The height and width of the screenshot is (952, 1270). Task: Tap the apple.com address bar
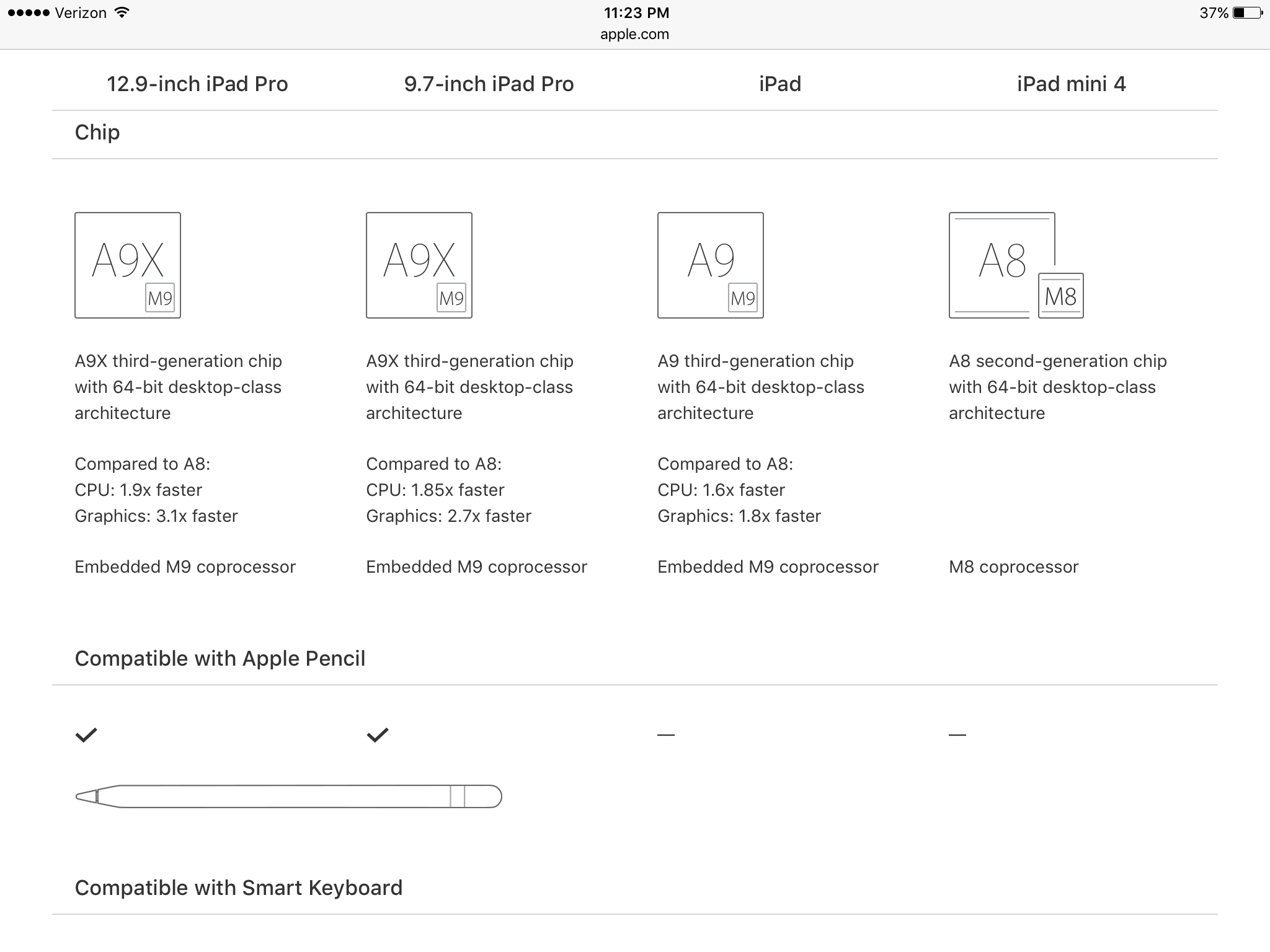coord(634,34)
